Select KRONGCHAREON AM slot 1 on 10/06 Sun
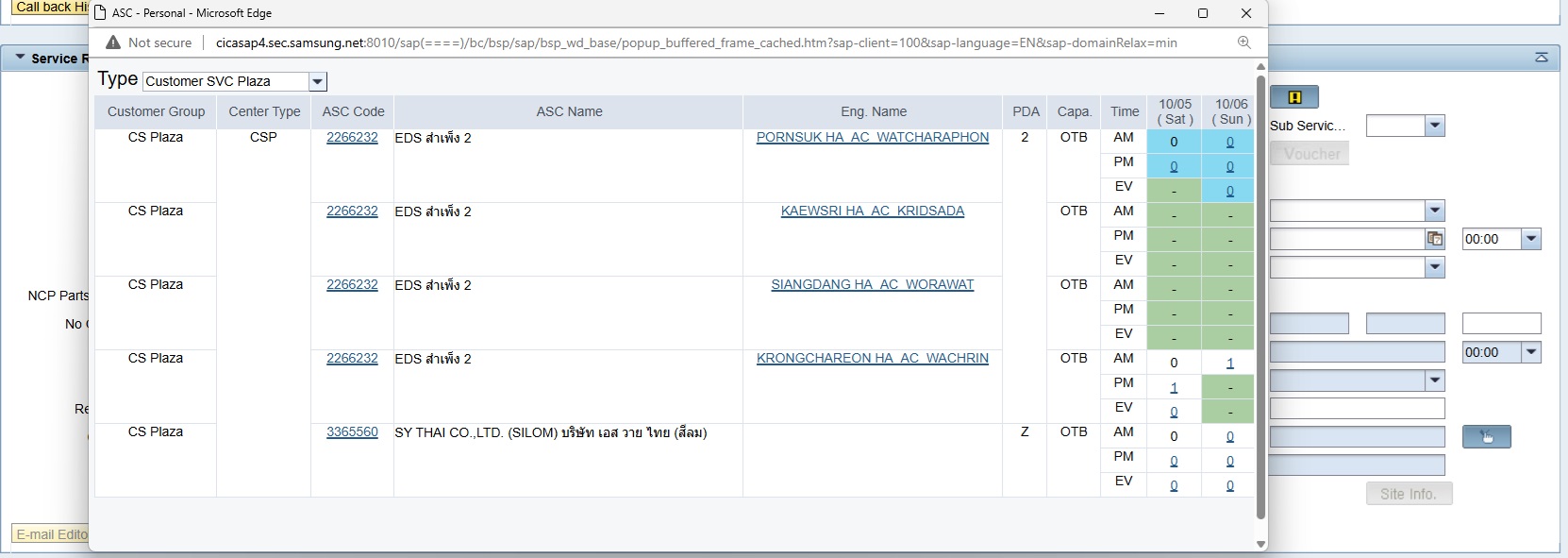This screenshot has width=1568, height=558. tap(1230, 363)
